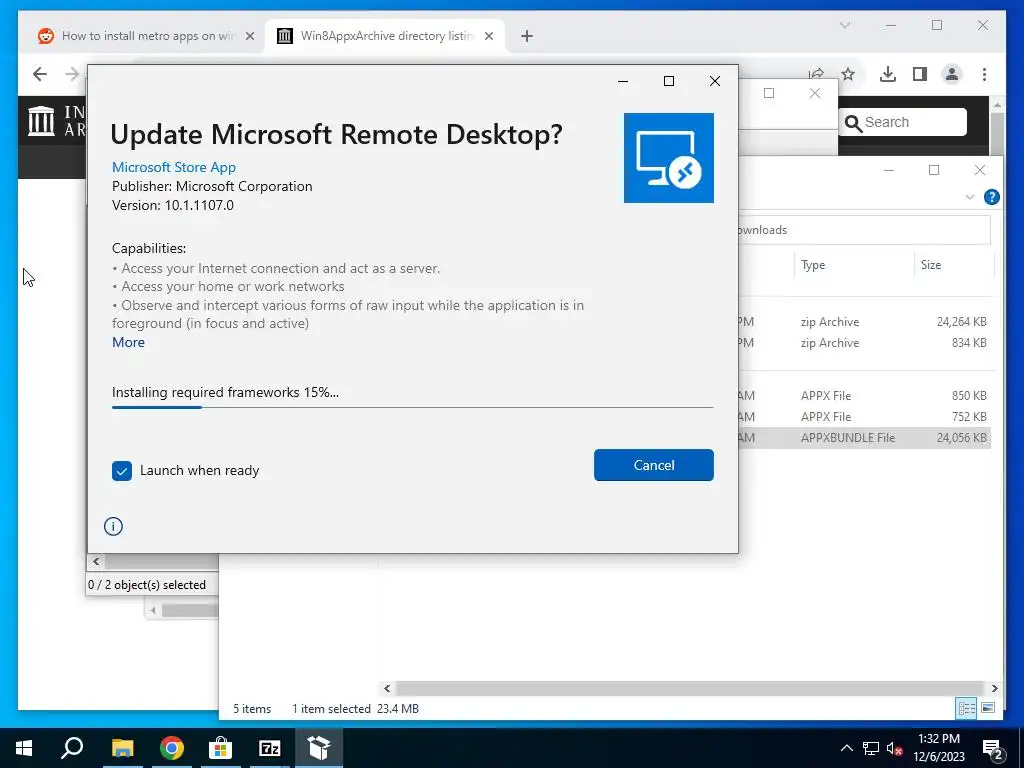Click the Downloads address bar in Explorer

[x=864, y=230]
